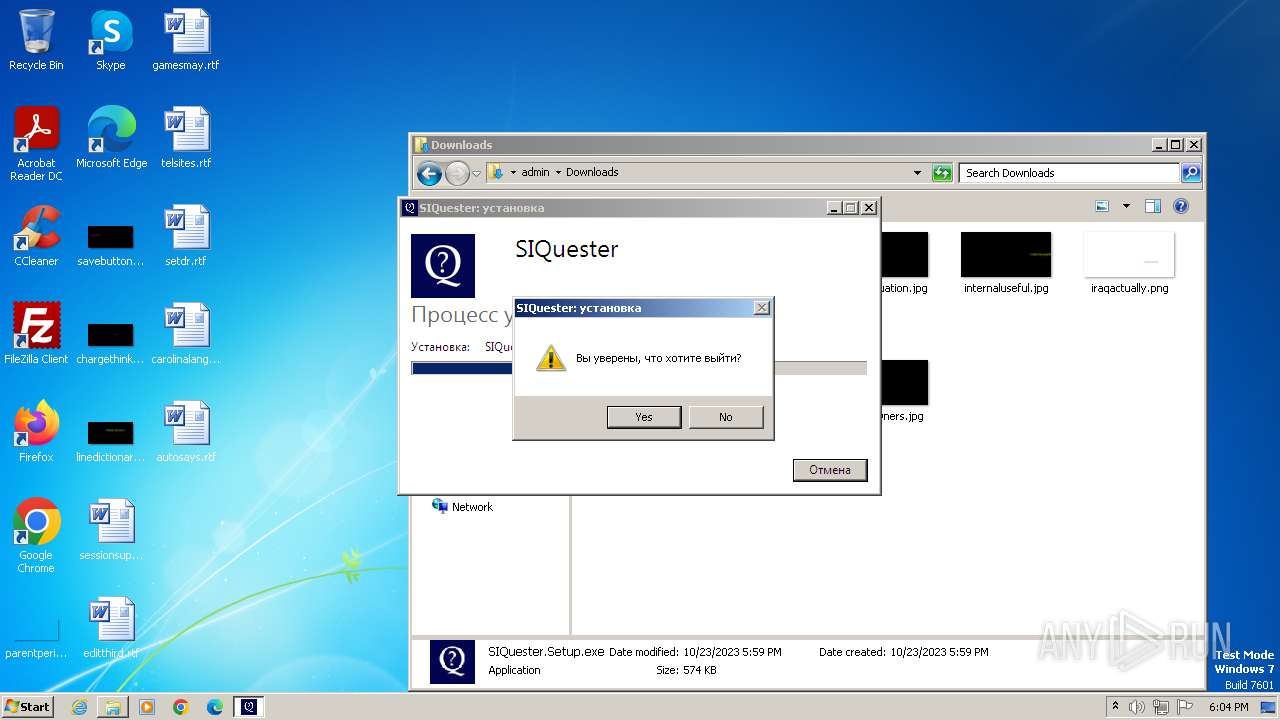Open Edge from the taskbar
The height and width of the screenshot is (720, 1280).
pos(215,707)
